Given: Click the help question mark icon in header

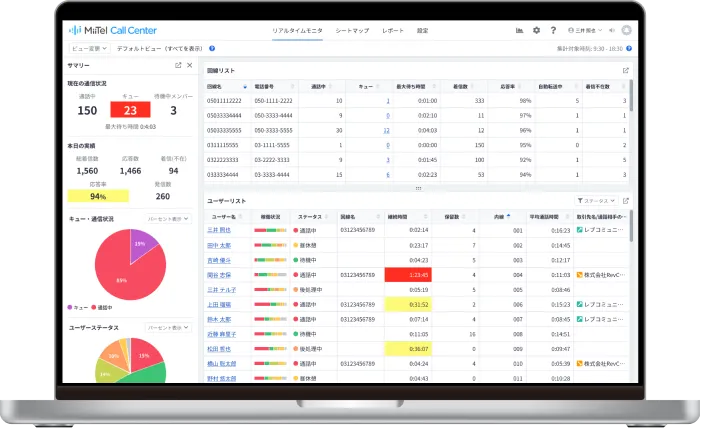Looking at the screenshot, I should click(553, 31).
